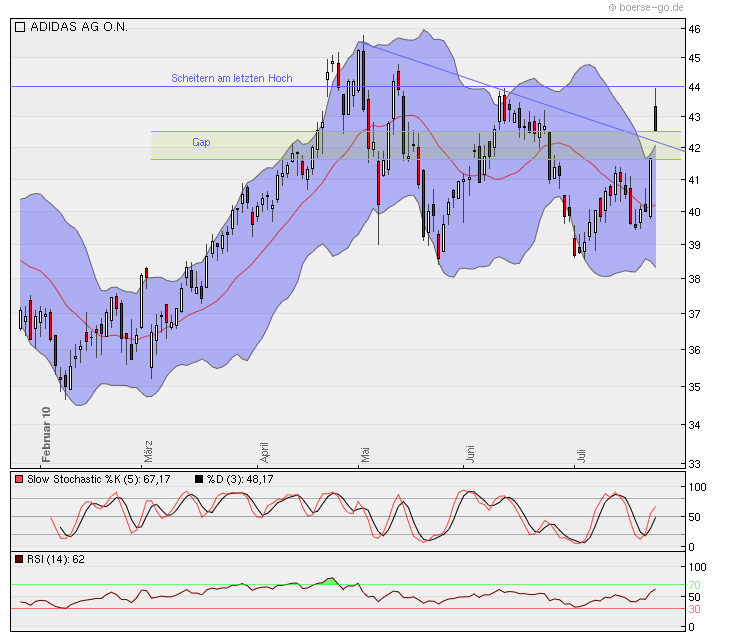Image resolution: width=730 pixels, height=641 pixels.
Task: Click the dark red RSI (14) legend square
Action: click(x=20, y=559)
